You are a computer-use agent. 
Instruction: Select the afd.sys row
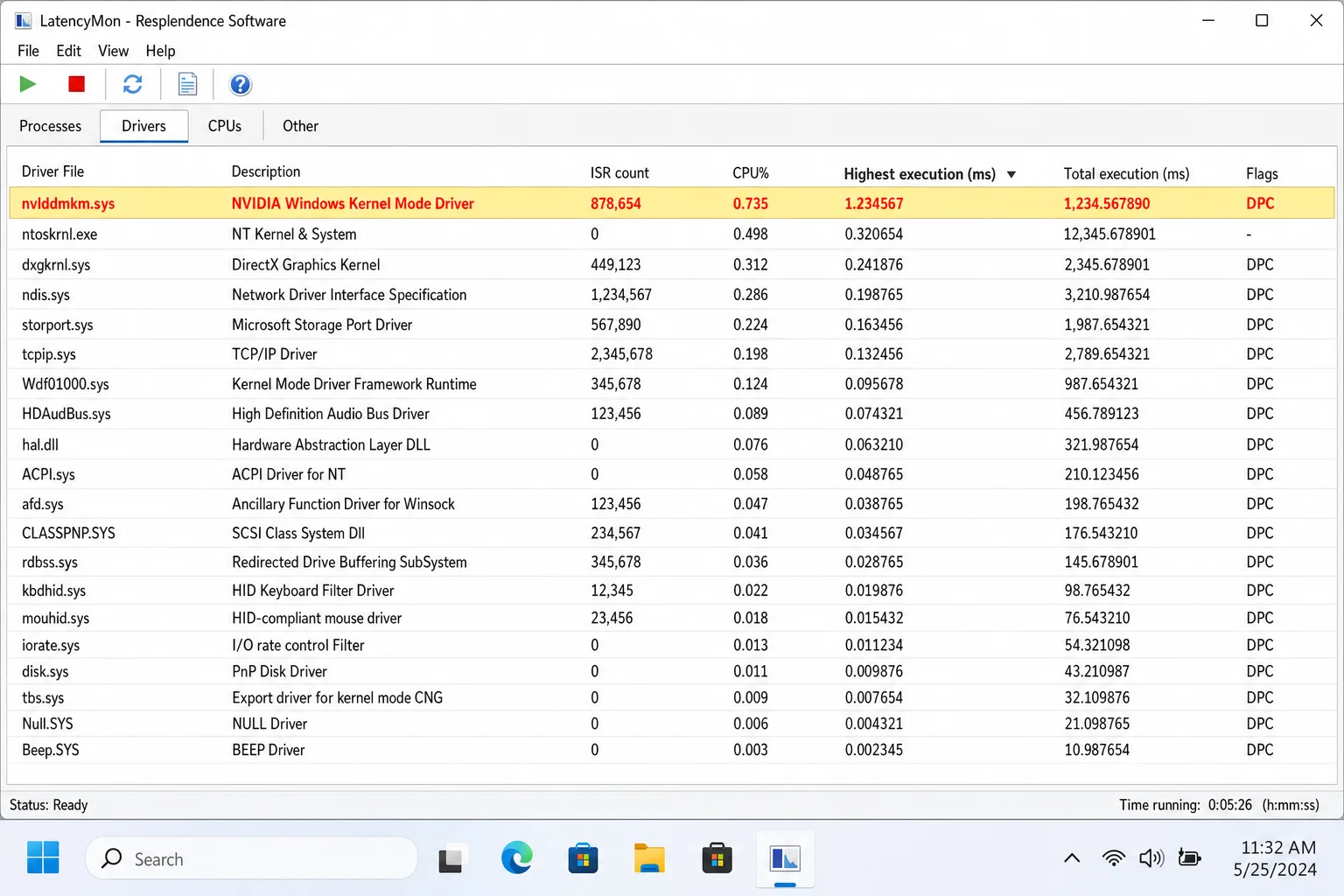pos(671,503)
